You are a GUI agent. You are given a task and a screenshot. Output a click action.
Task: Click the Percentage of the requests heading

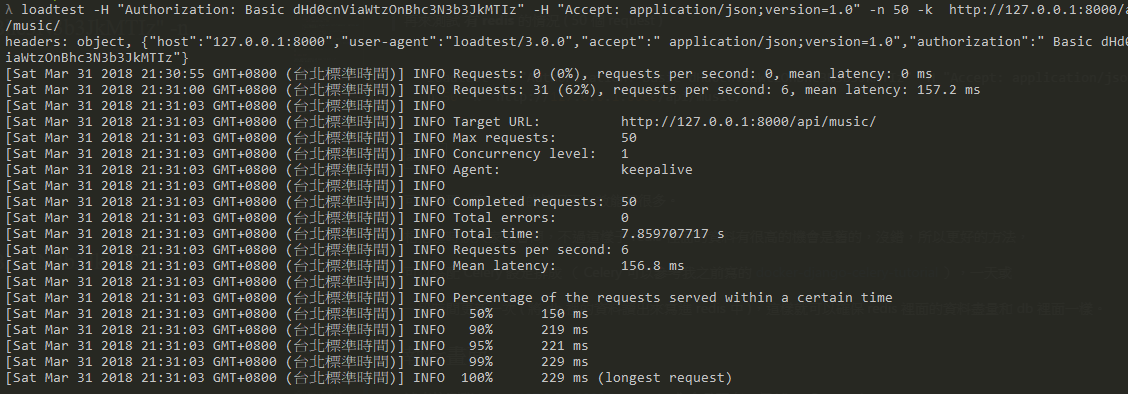(673, 298)
